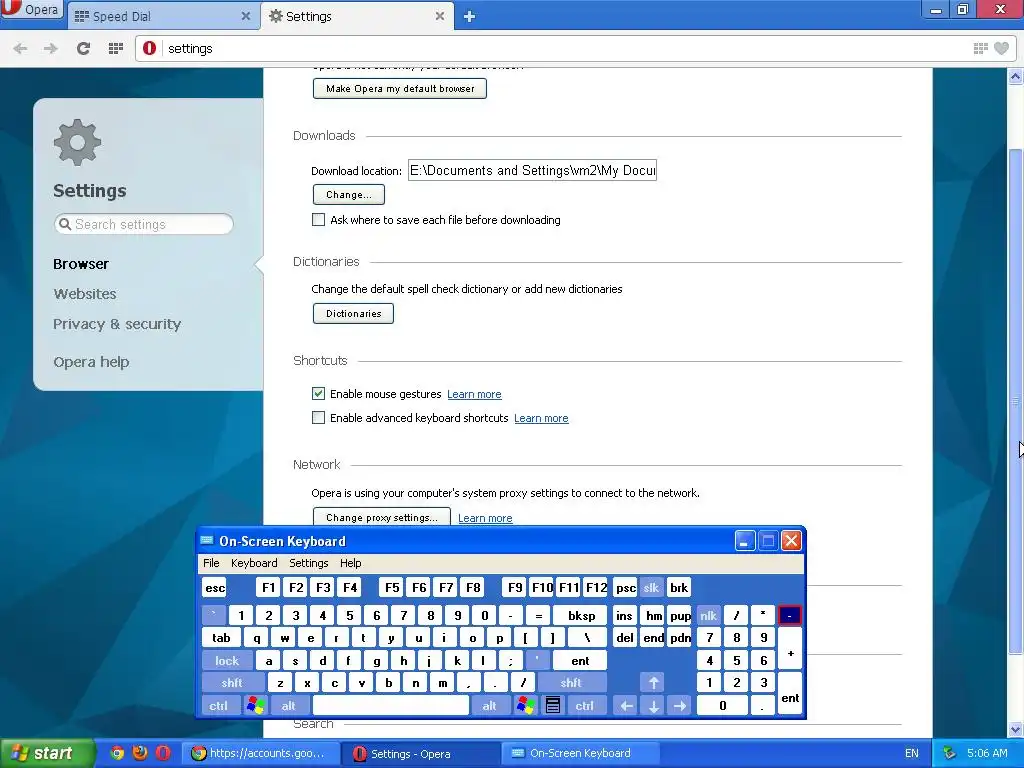This screenshot has height=768, width=1024.
Task: Switch to accounts.goo... taskbar window
Action: click(260, 754)
